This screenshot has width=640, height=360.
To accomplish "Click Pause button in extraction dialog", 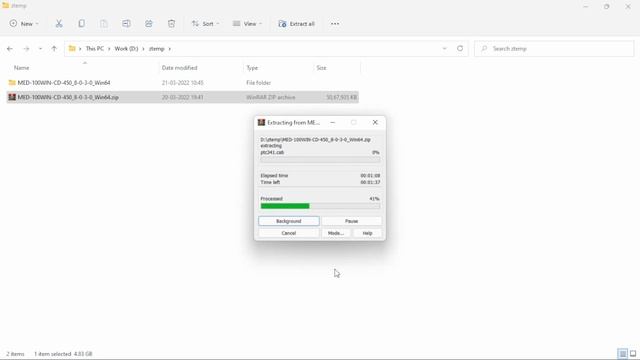I will point(351,221).
